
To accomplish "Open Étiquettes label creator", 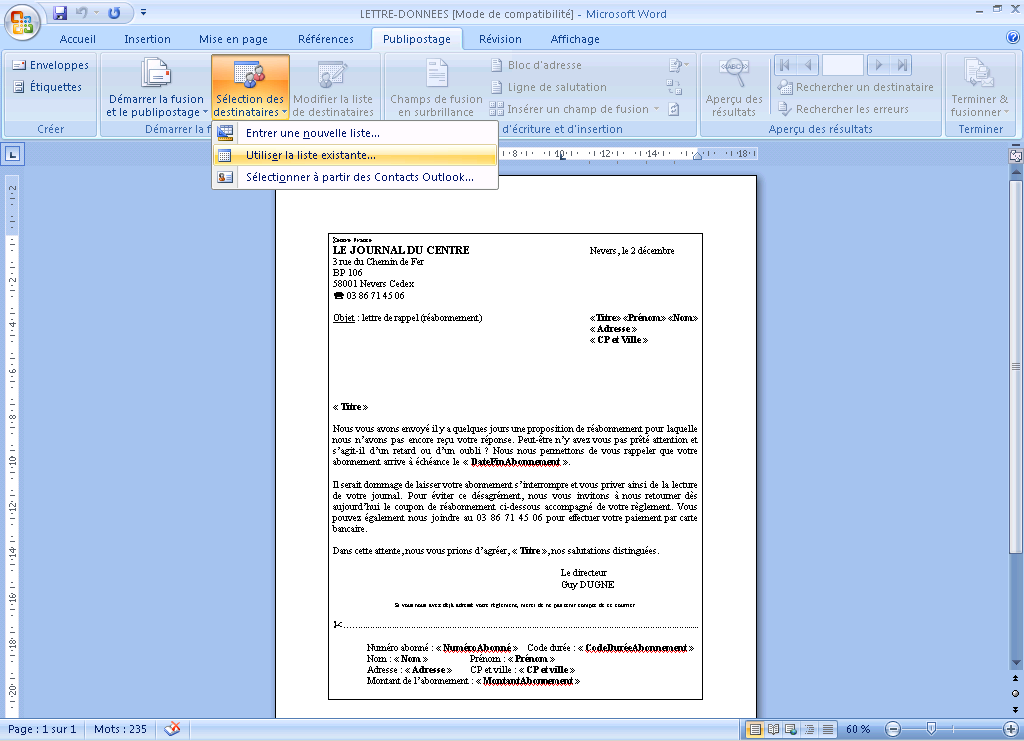I will [50, 87].
